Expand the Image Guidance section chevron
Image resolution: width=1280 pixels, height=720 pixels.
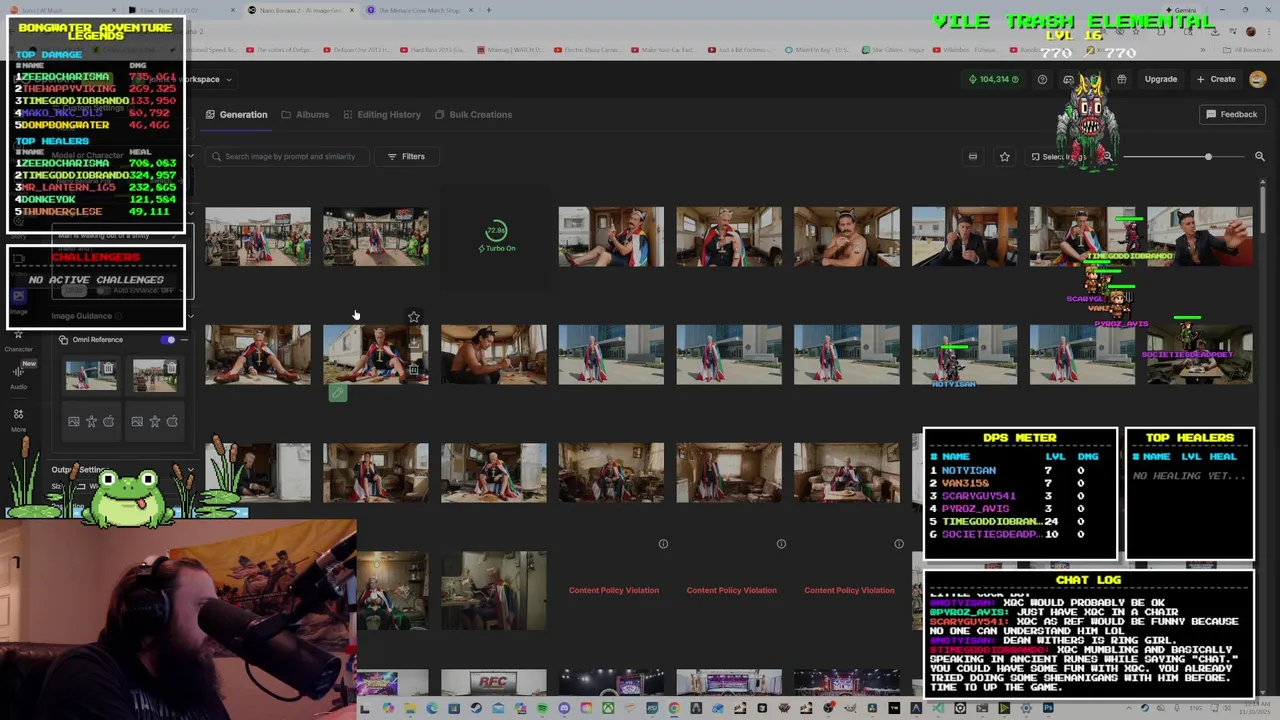[x=190, y=317]
